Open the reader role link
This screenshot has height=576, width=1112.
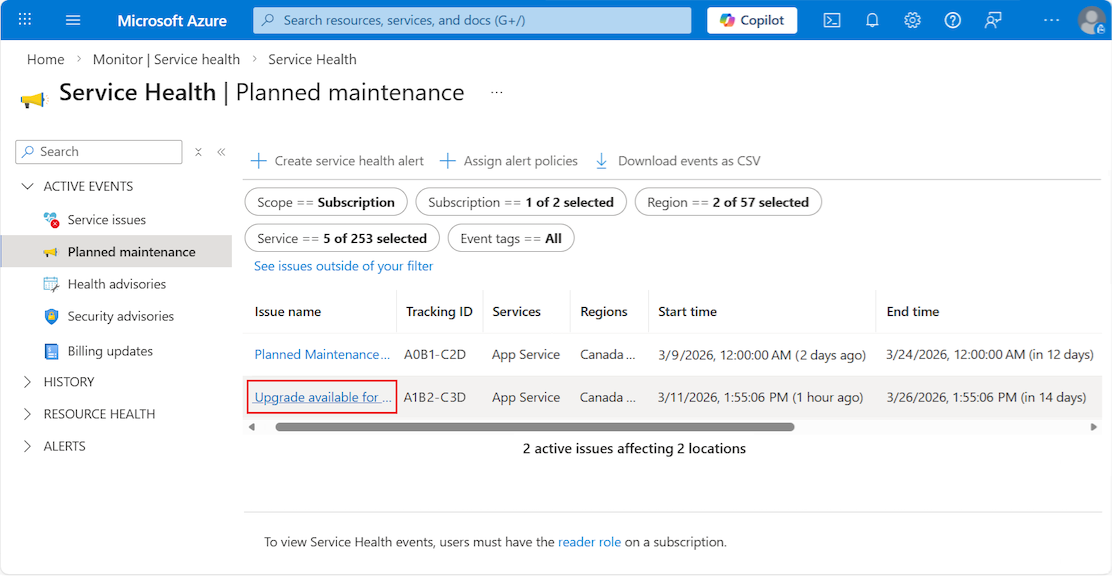pyautogui.click(x=589, y=541)
